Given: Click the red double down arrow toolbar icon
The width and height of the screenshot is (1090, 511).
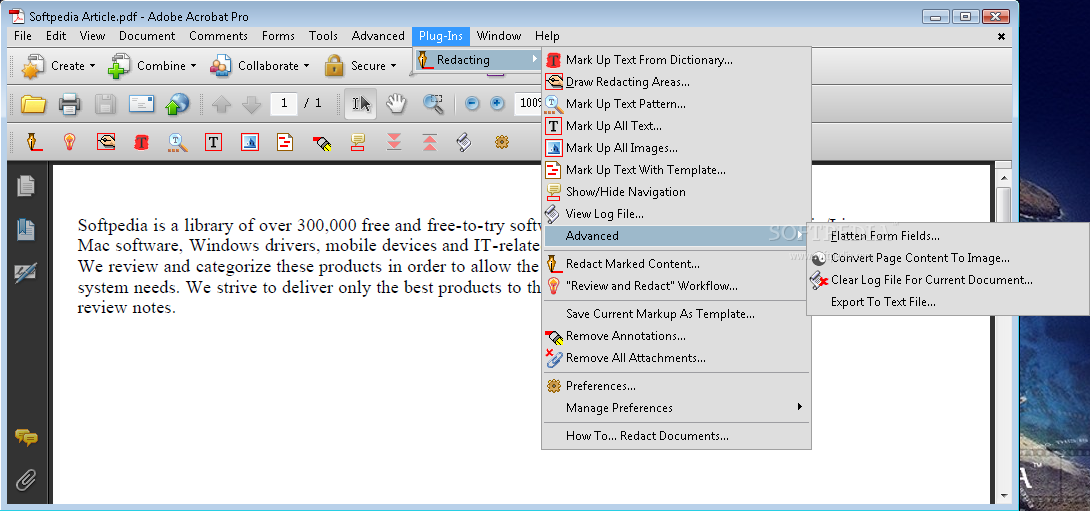Looking at the screenshot, I should point(394,143).
